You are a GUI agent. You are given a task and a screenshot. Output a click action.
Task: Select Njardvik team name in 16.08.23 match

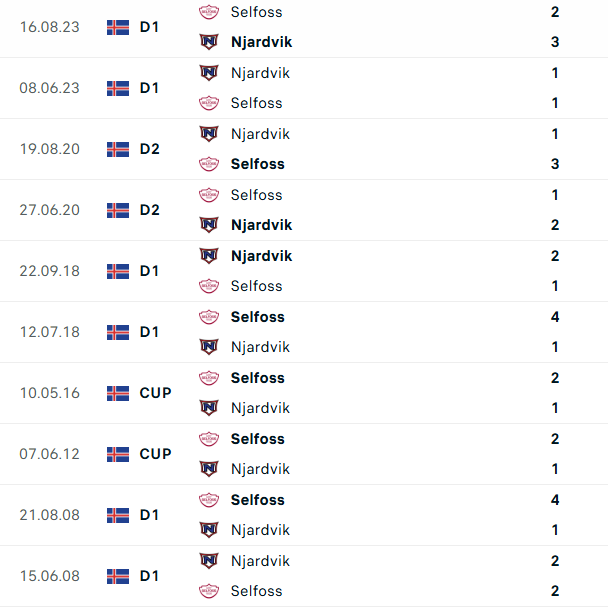coord(261,42)
